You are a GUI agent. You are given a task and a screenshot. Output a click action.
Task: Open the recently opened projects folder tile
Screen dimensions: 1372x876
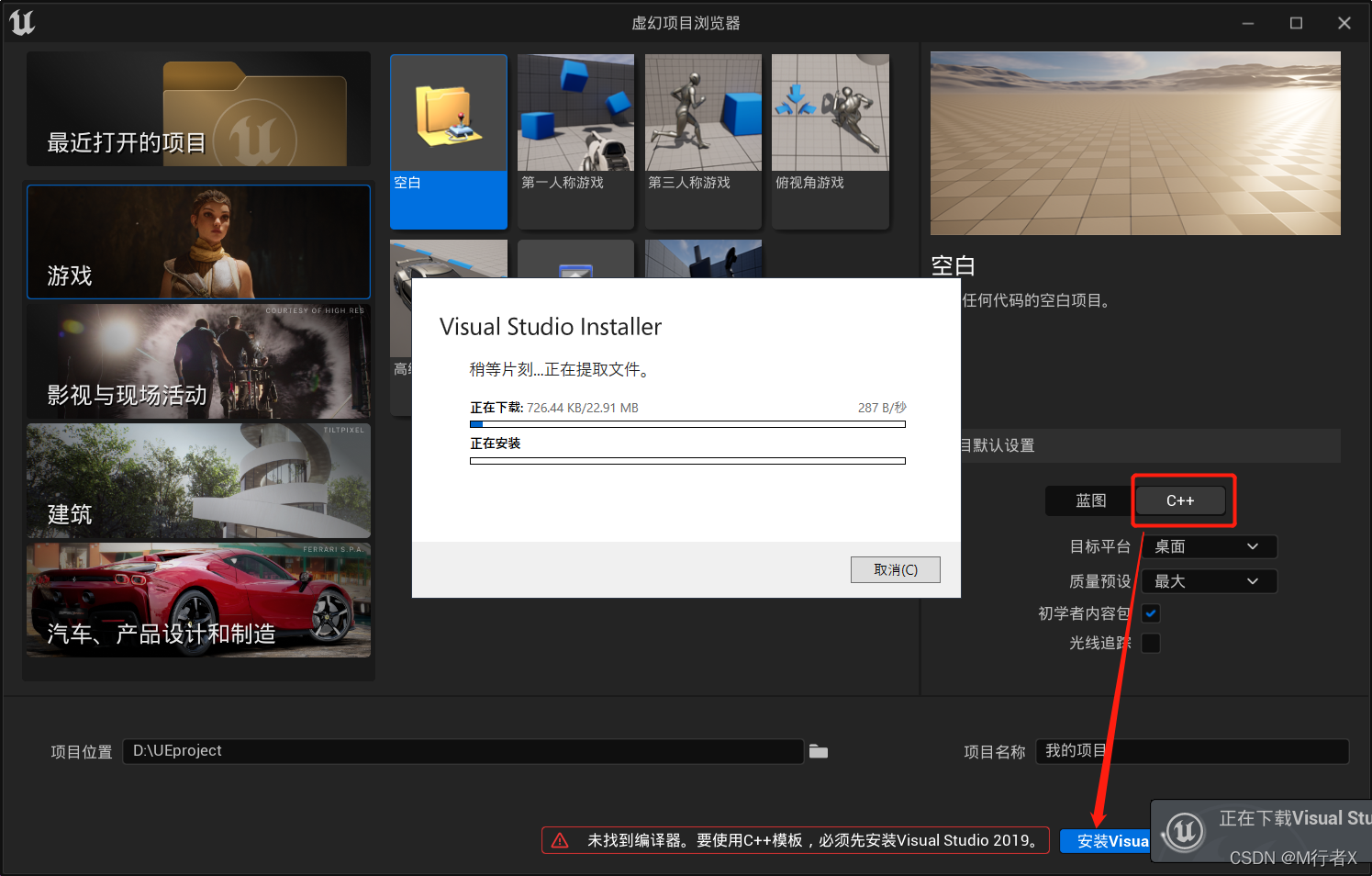point(198,108)
